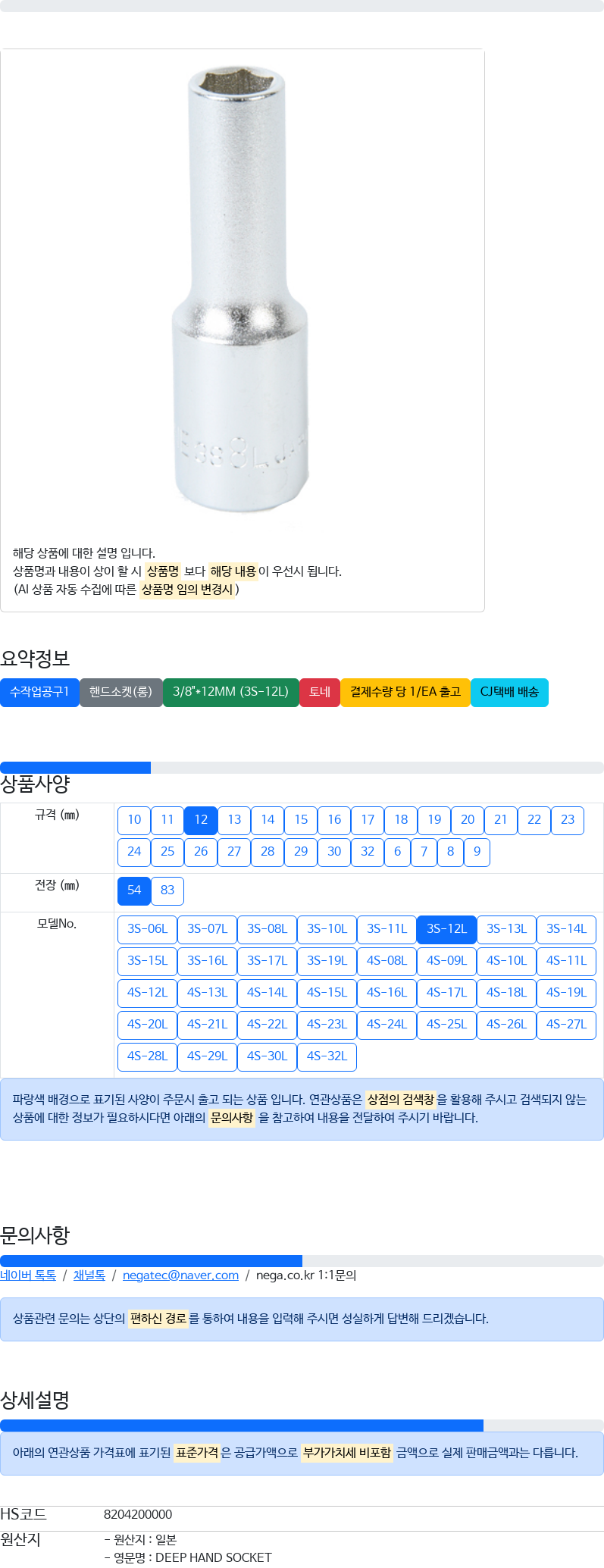
Task: Open the 채널톡 chat link
Action: tap(89, 1275)
